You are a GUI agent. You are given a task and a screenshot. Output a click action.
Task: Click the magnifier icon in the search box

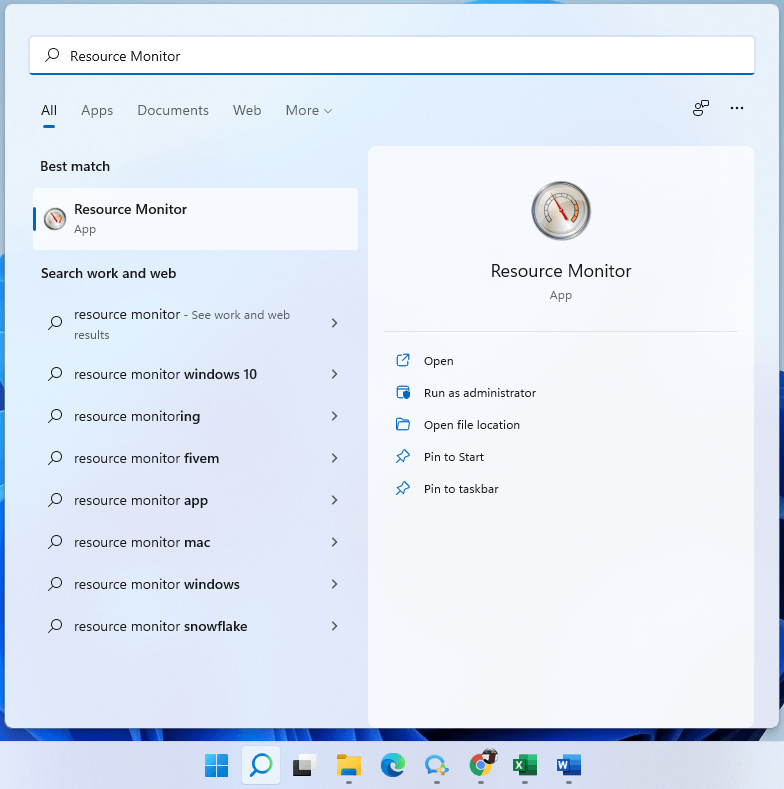coord(52,55)
